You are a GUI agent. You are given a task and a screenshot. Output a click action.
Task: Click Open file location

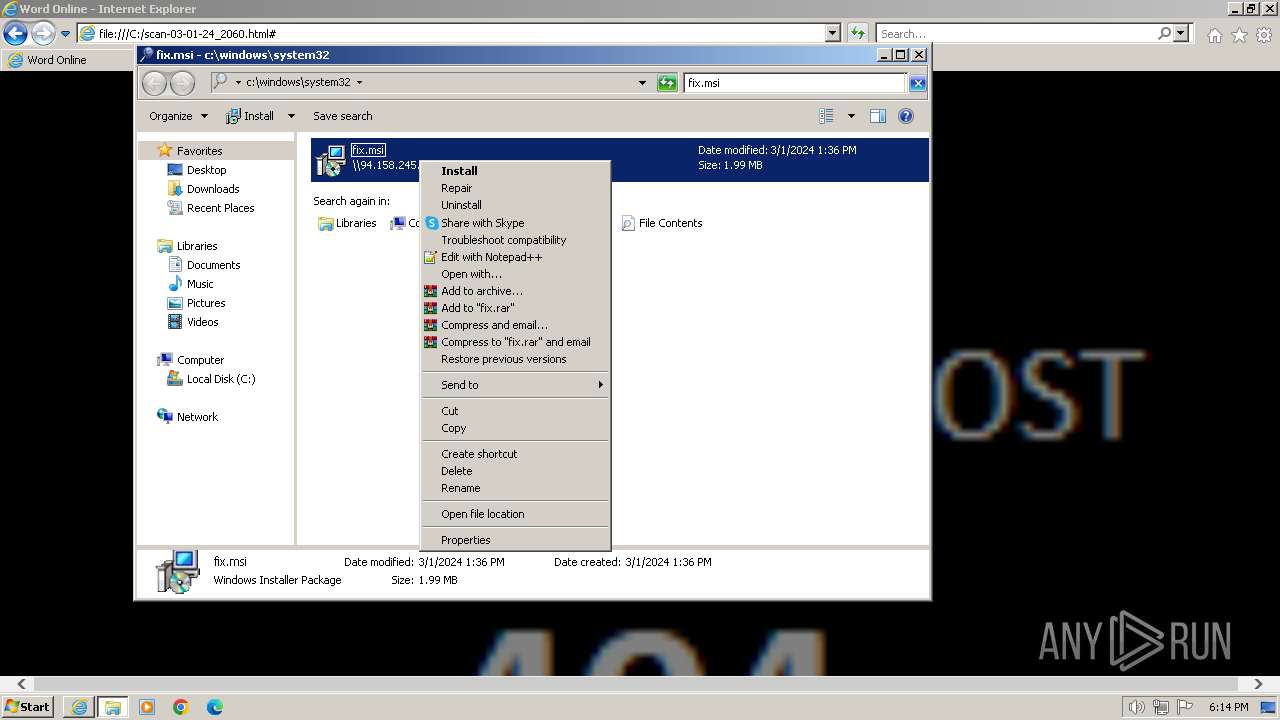515,514
